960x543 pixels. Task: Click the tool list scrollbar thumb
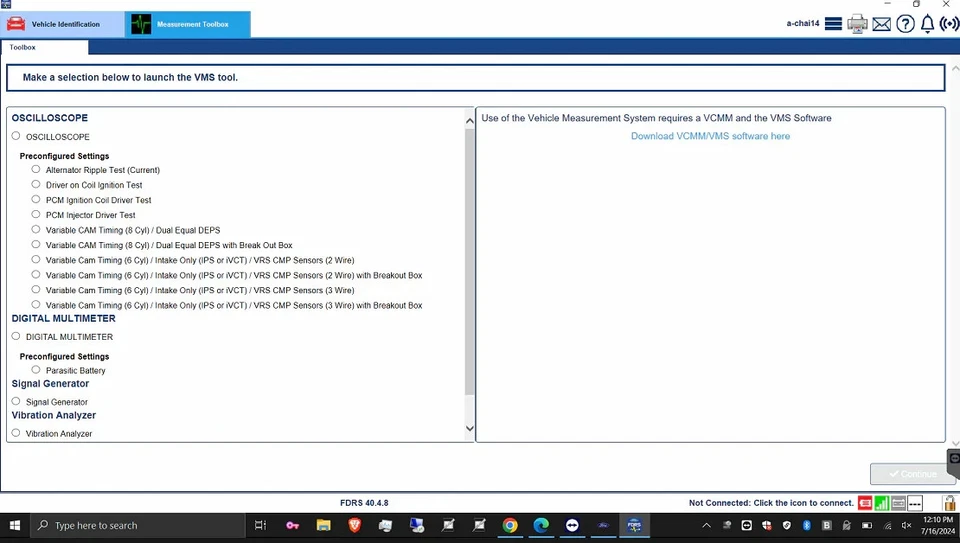pyautogui.click(x=470, y=262)
